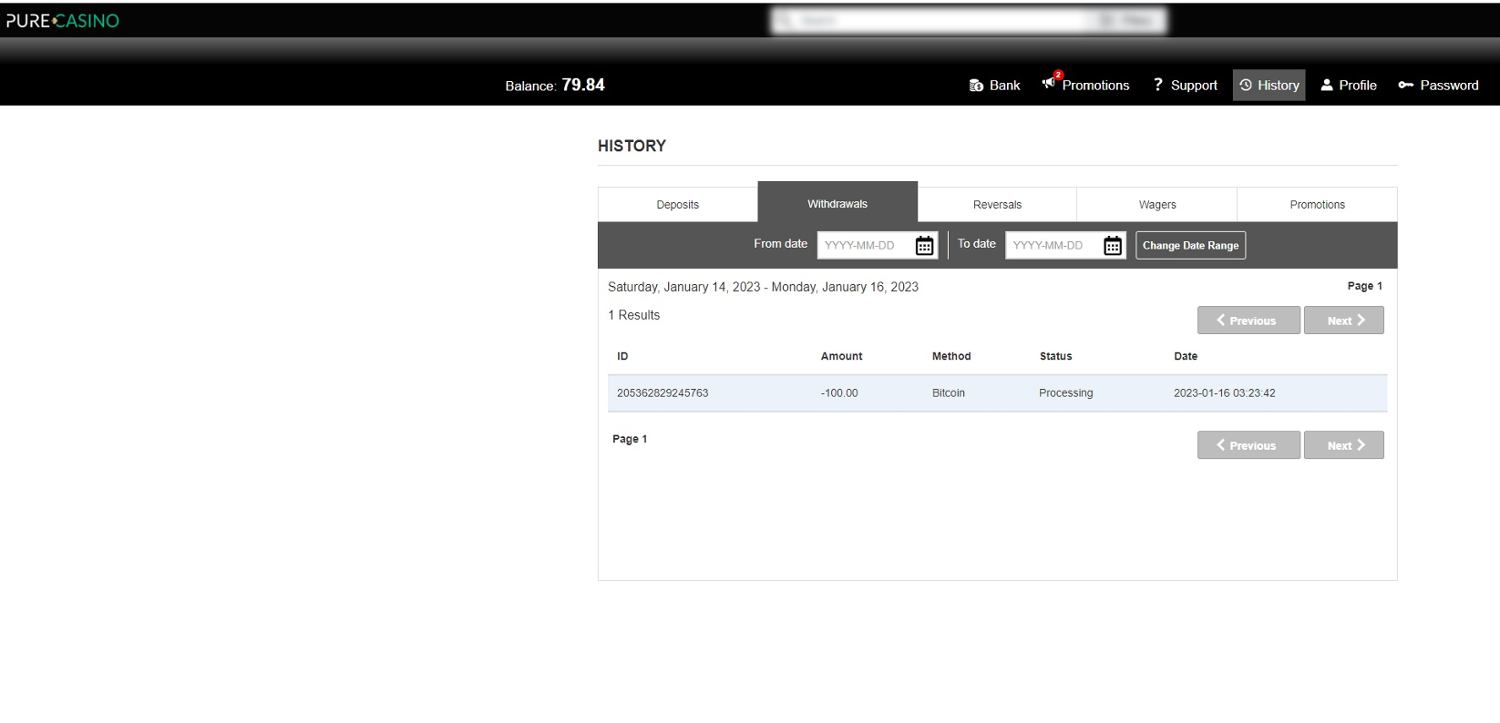
Task: Open the Reversals tab
Action: [x=997, y=205]
